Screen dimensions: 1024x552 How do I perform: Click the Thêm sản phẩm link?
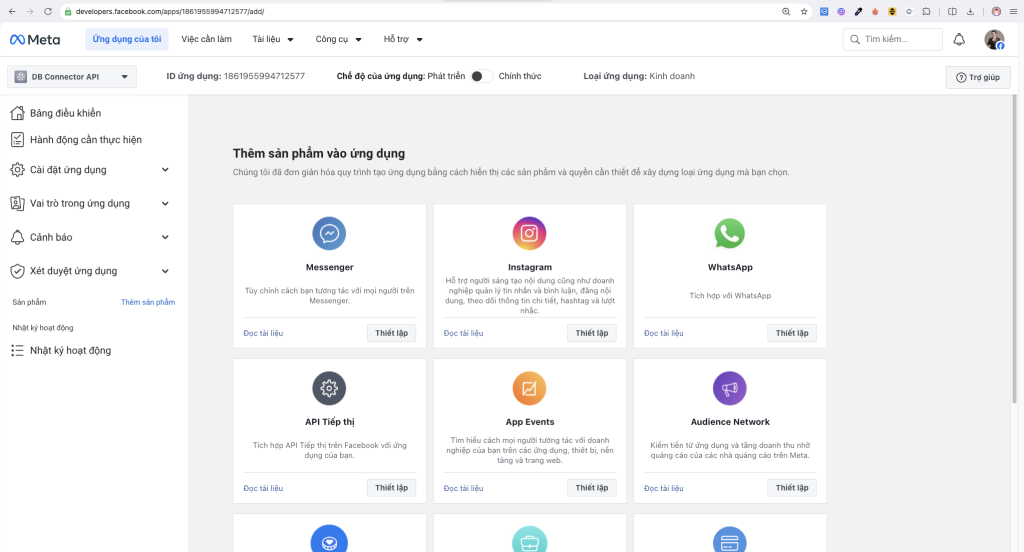click(x=148, y=302)
